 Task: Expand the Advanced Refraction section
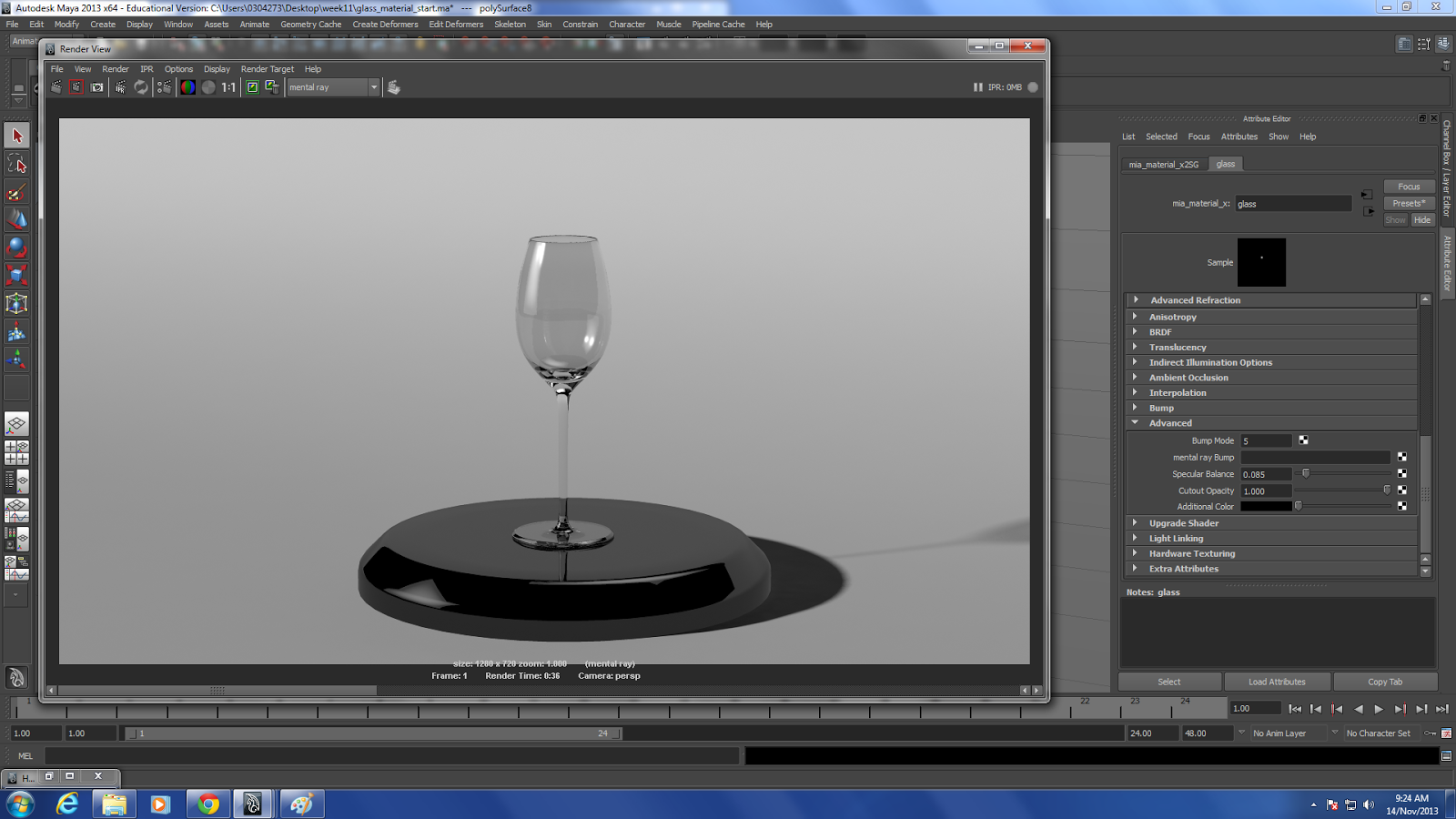coord(1272,300)
